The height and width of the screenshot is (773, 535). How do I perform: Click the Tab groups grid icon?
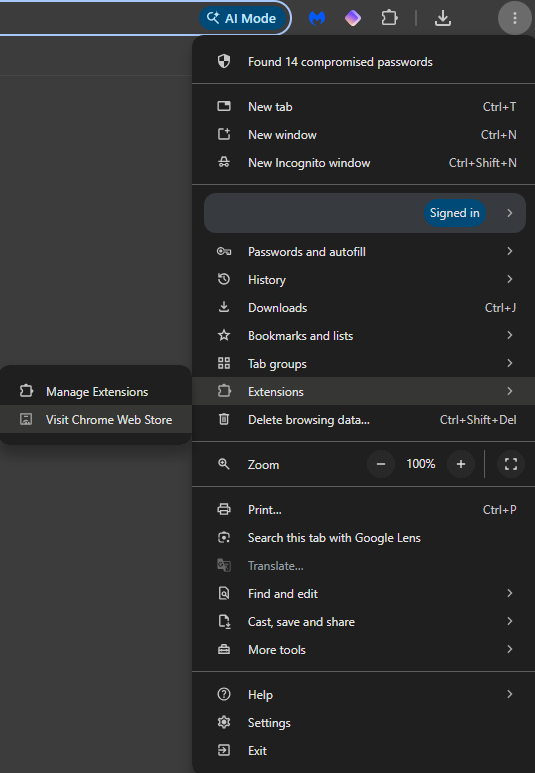click(224, 363)
